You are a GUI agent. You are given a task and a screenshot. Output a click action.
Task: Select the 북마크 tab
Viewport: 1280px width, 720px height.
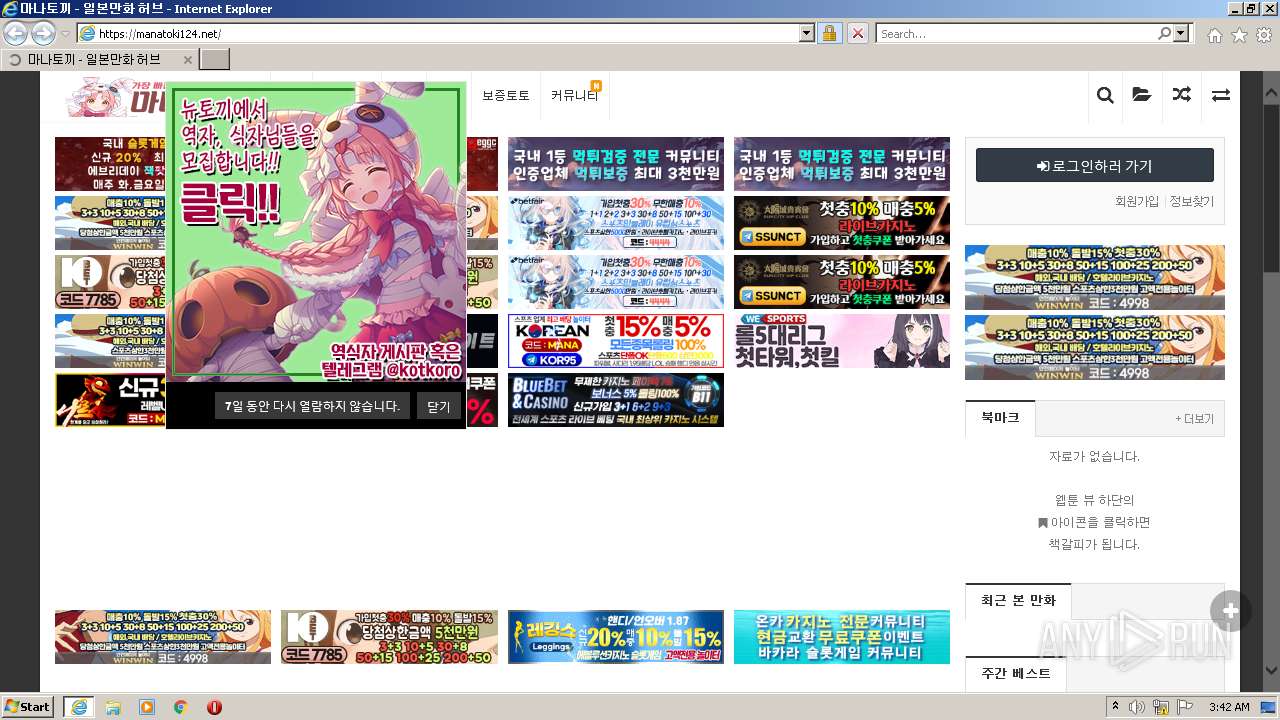1000,418
